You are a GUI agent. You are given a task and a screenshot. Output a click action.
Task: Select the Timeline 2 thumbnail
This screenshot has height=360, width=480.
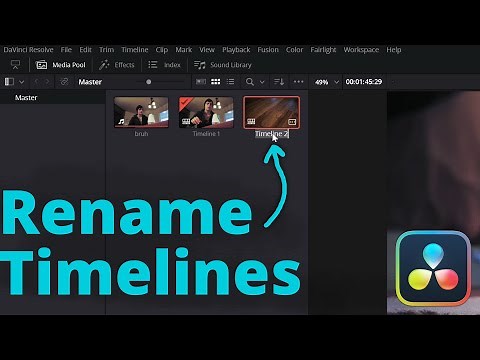pyautogui.click(x=271, y=112)
